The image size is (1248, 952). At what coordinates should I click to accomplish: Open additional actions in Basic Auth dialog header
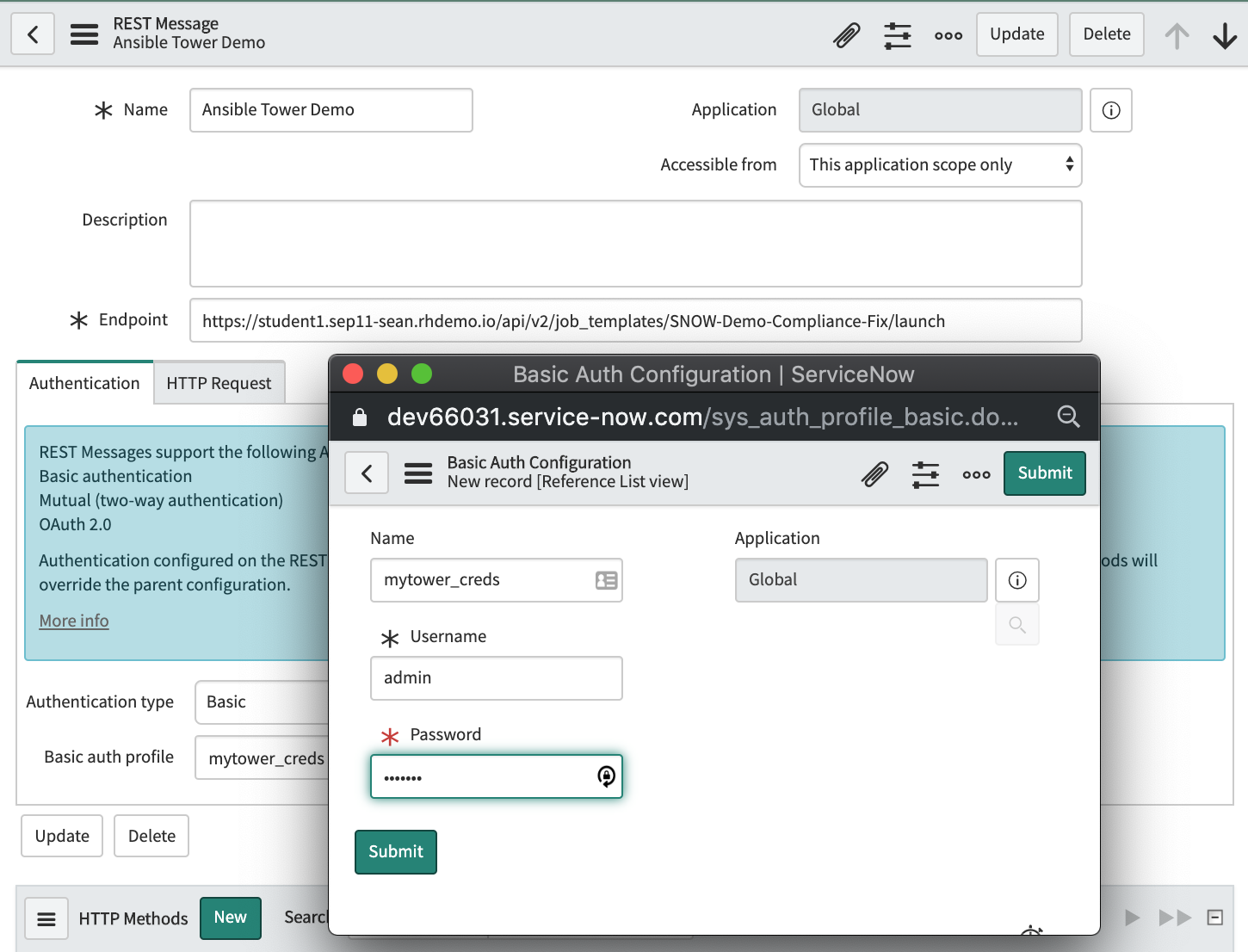(x=977, y=473)
